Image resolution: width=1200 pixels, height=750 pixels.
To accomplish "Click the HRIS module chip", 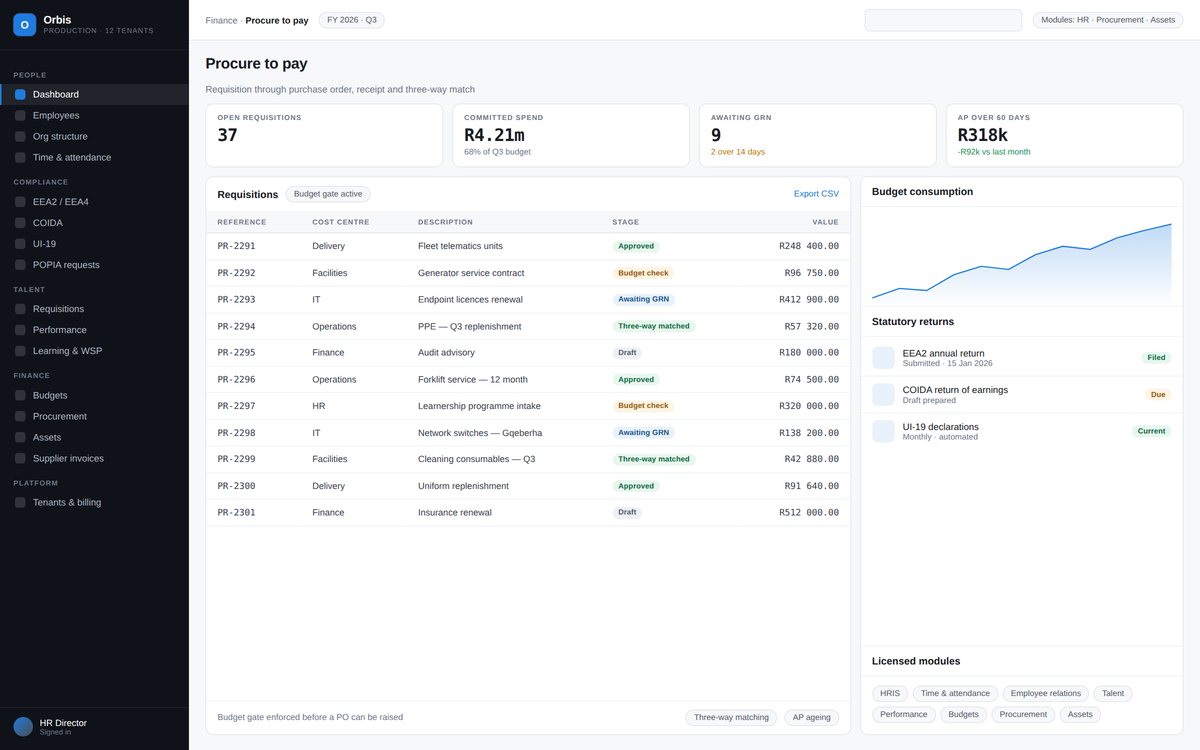I will point(890,693).
